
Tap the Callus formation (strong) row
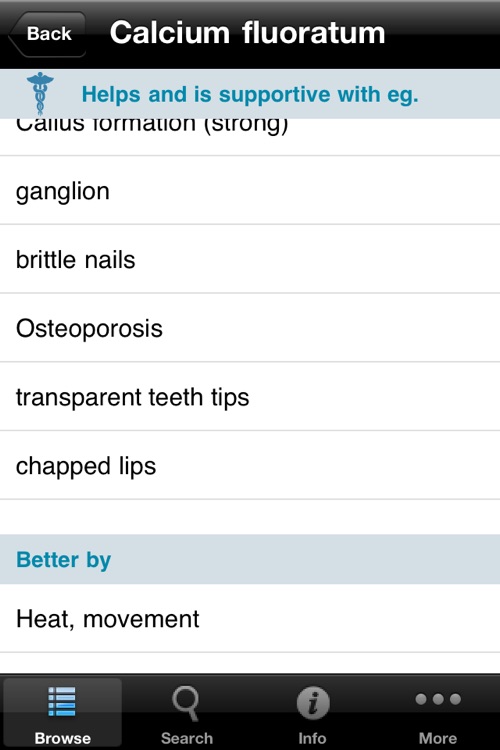pyautogui.click(x=250, y=137)
